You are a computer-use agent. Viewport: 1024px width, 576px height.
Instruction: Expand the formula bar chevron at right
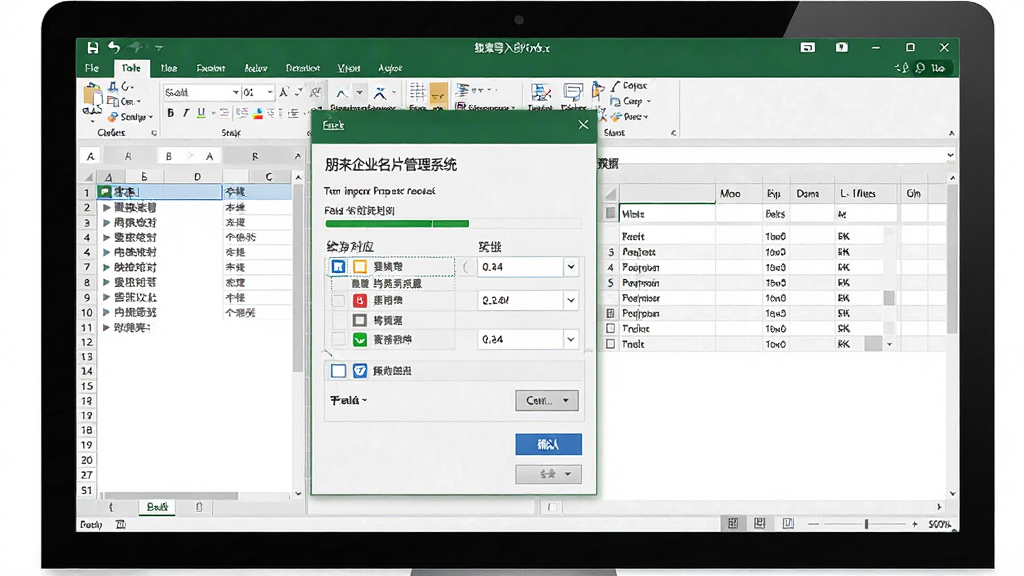[950, 155]
